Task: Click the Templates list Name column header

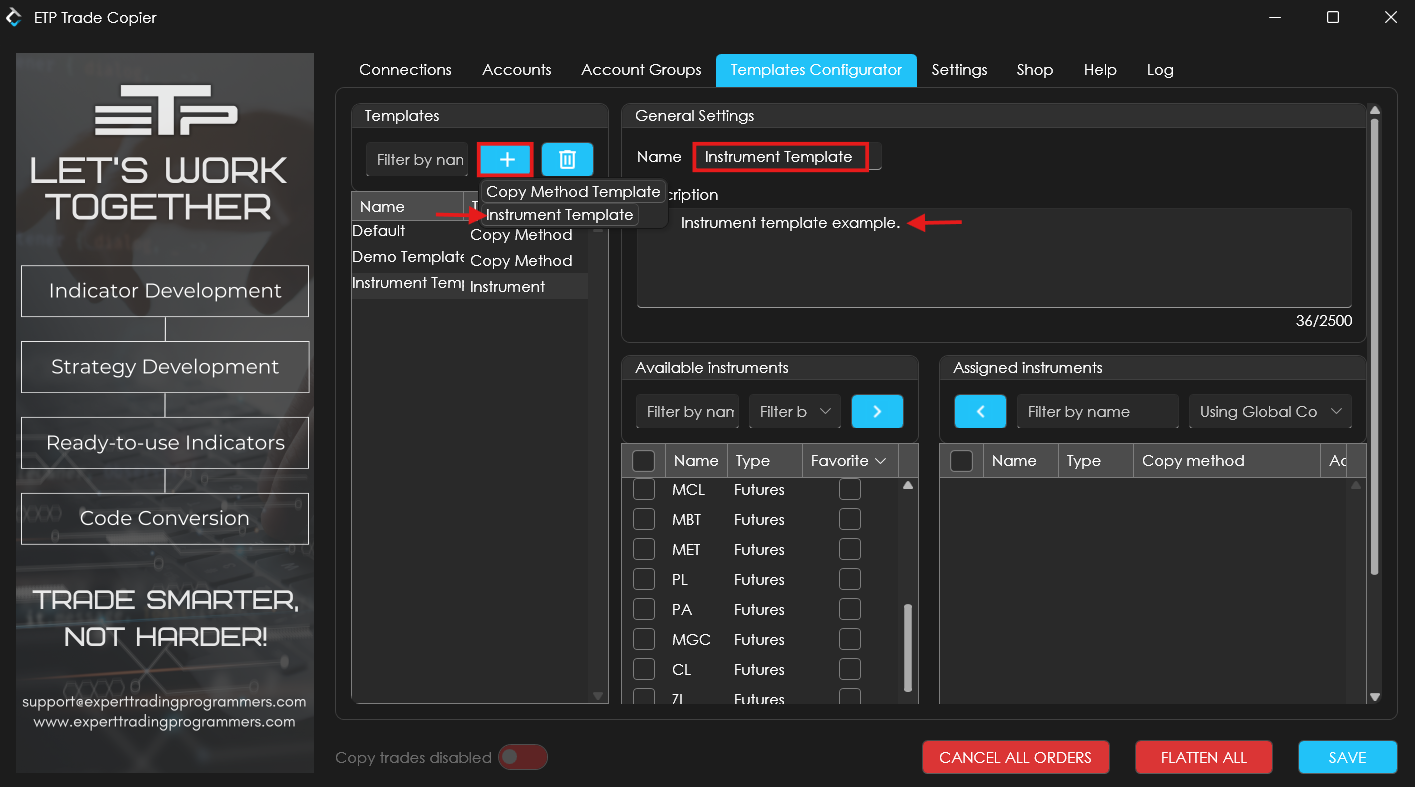Action: coord(407,207)
